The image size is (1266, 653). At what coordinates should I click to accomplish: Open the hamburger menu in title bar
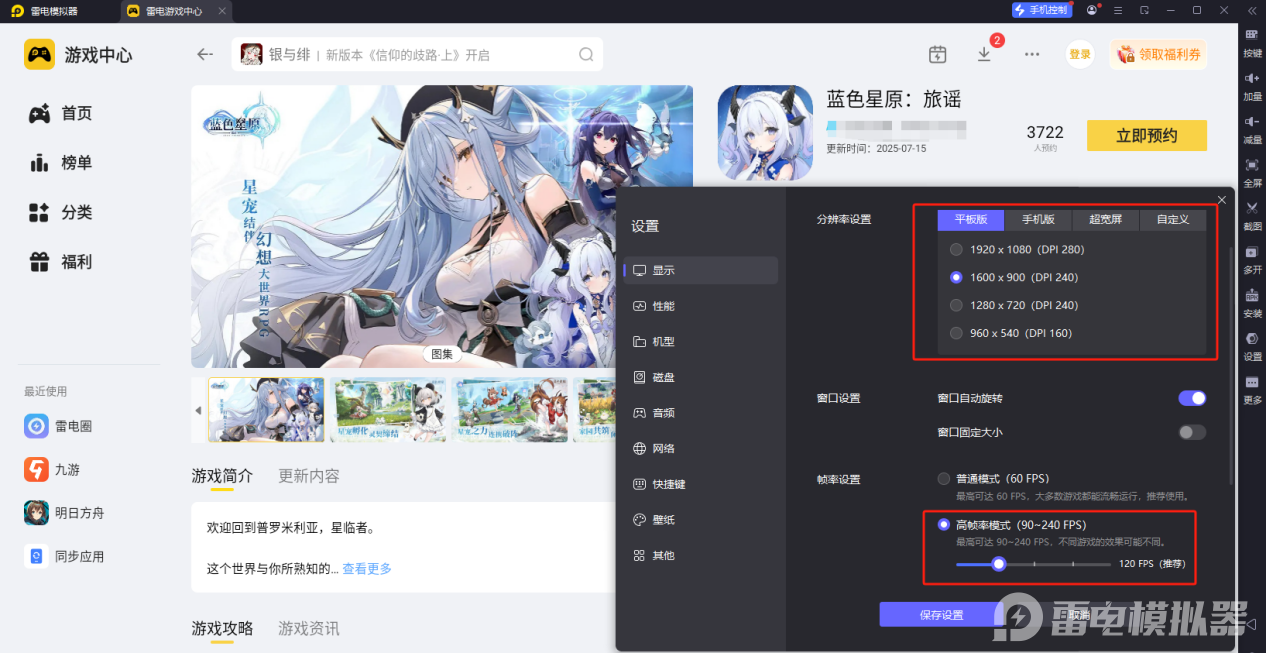1118,10
